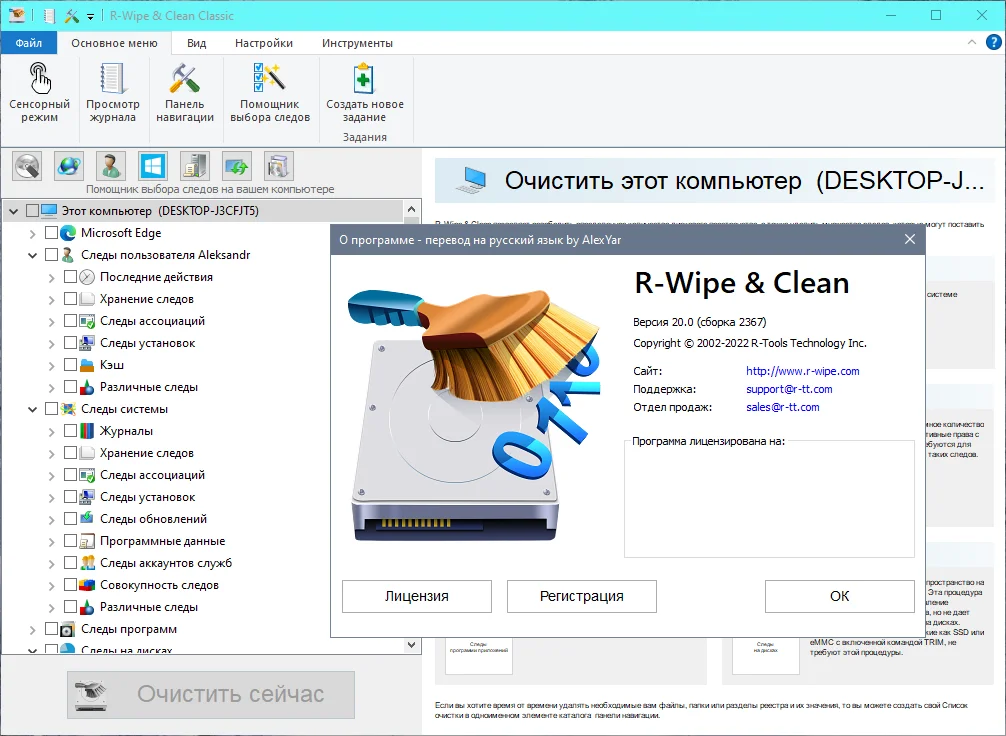Screen dimensions: 1006x736
Task: Select the user traces person icon
Action: point(110,166)
